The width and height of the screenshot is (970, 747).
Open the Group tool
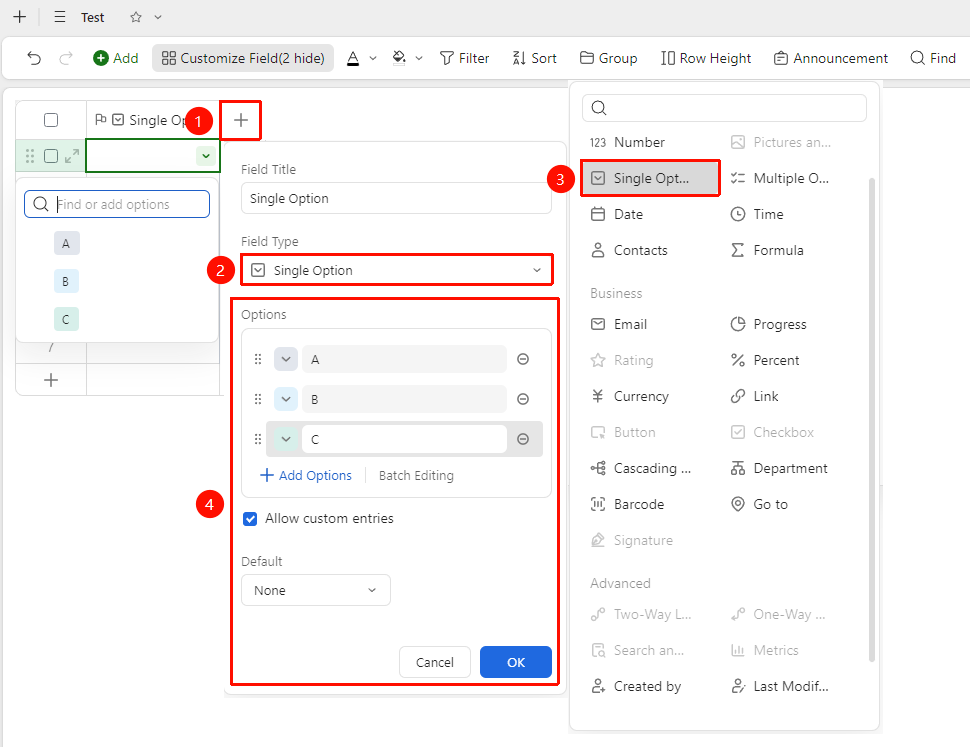609,58
